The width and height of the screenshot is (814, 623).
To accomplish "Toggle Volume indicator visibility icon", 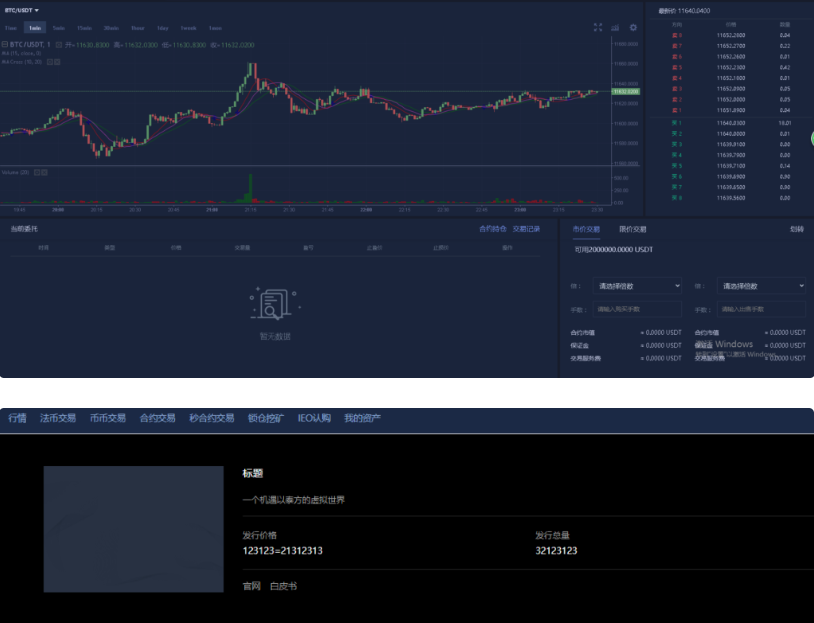I will coord(37,172).
